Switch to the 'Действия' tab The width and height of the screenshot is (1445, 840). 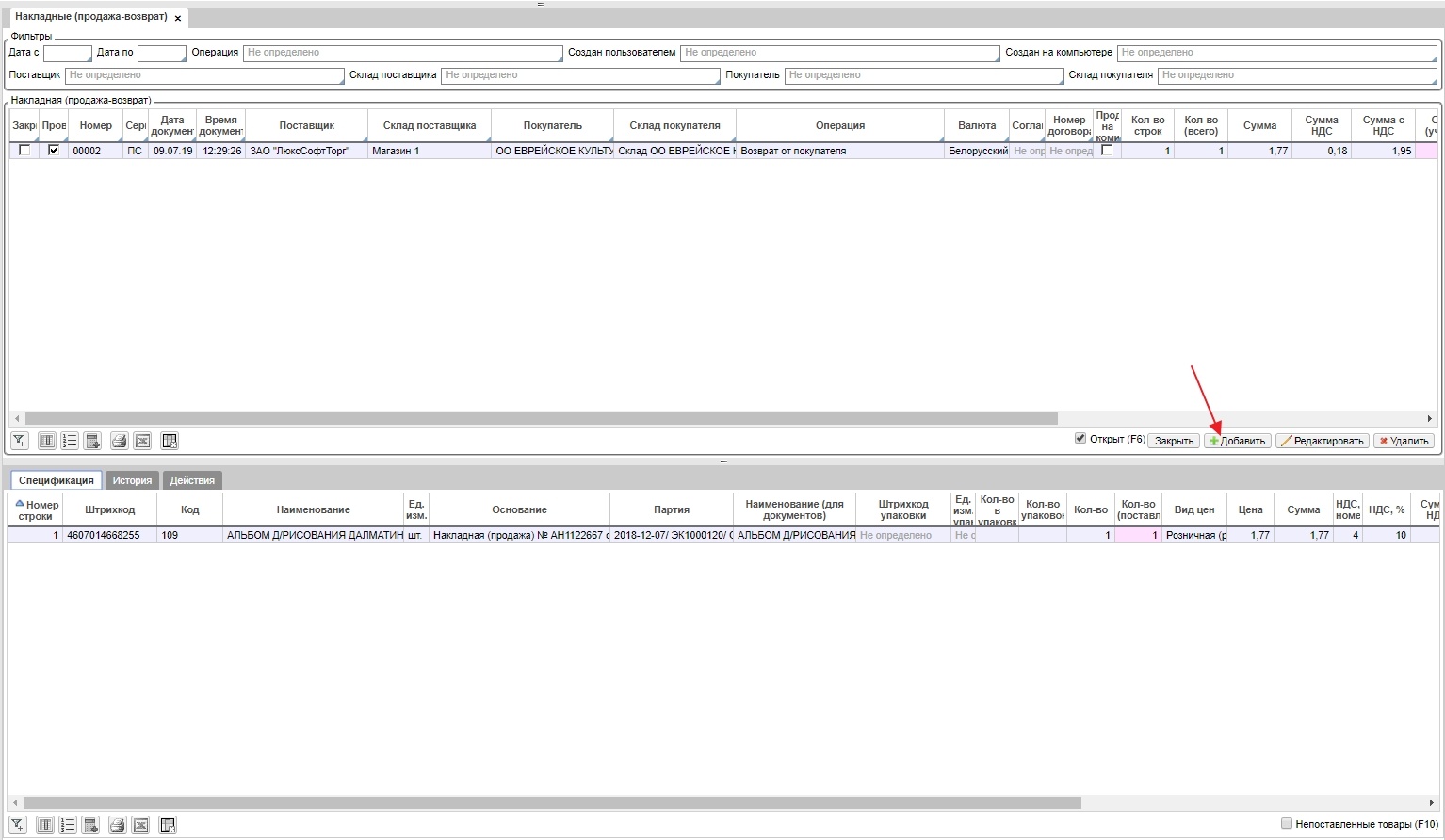coord(192,480)
